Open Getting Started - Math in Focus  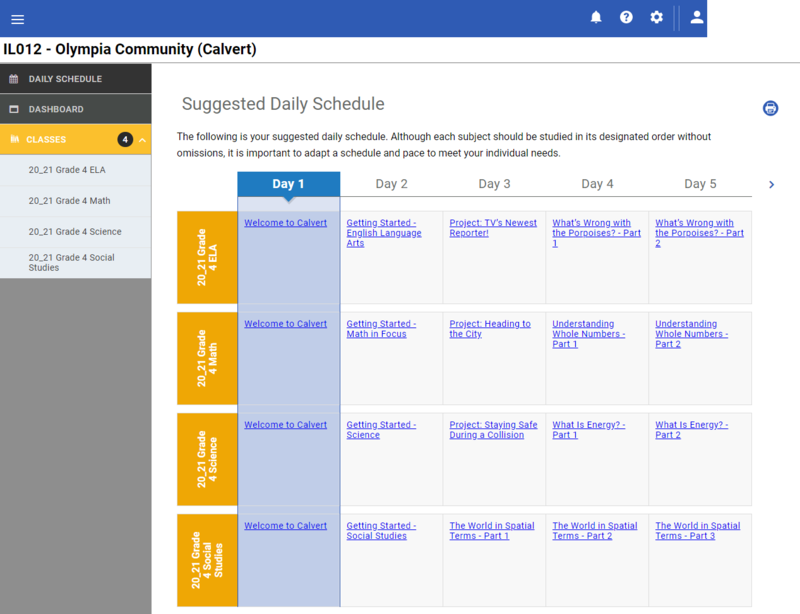pyautogui.click(x=381, y=329)
